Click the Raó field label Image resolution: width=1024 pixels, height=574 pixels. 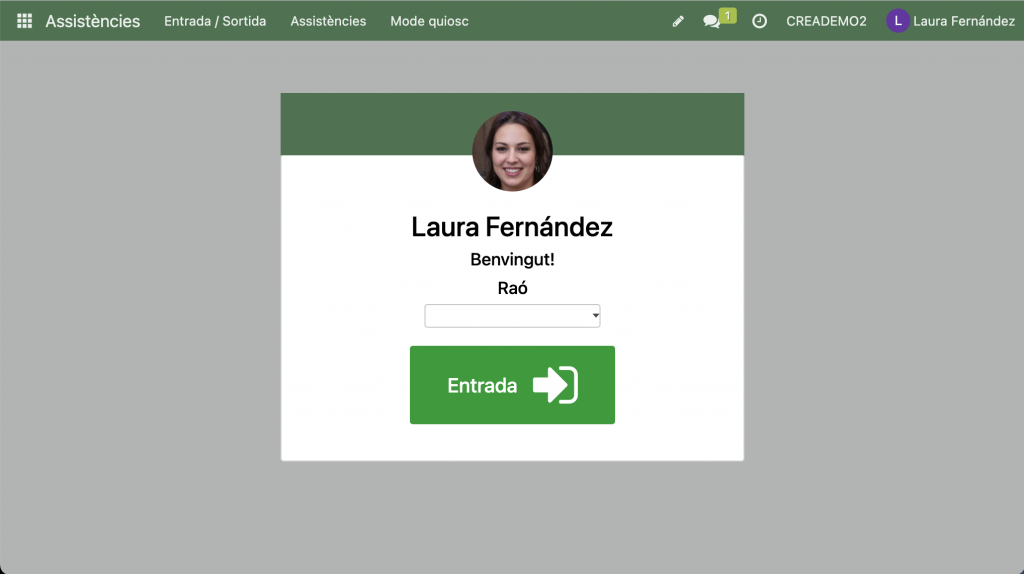tap(512, 288)
